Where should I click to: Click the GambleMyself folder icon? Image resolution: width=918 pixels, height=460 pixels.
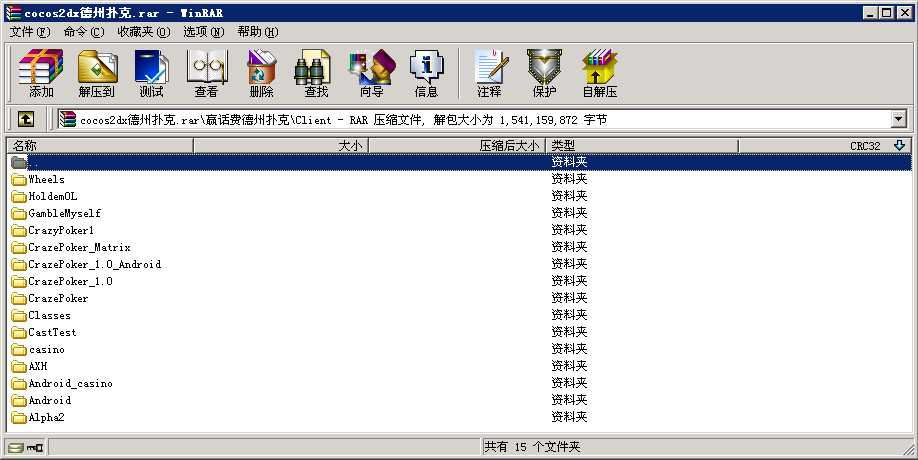19,214
